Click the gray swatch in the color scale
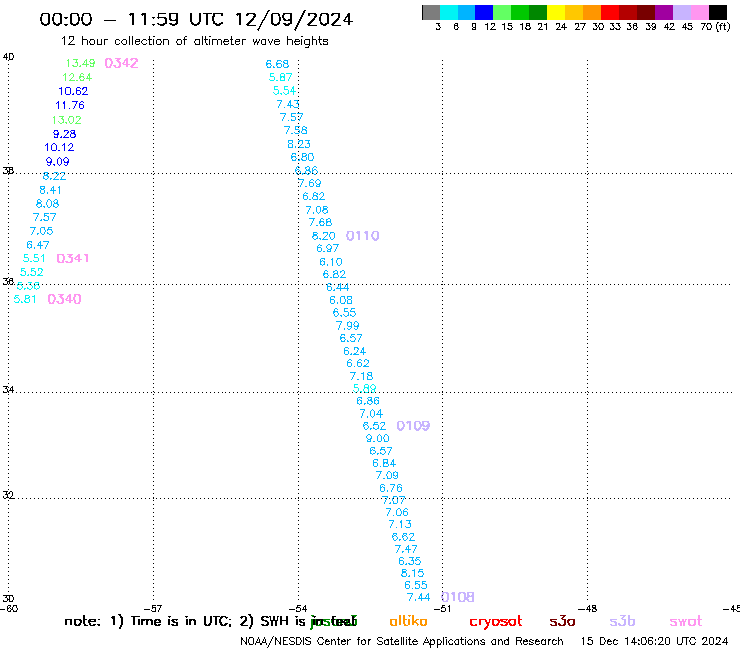The height and width of the screenshot is (650, 740). [431, 12]
